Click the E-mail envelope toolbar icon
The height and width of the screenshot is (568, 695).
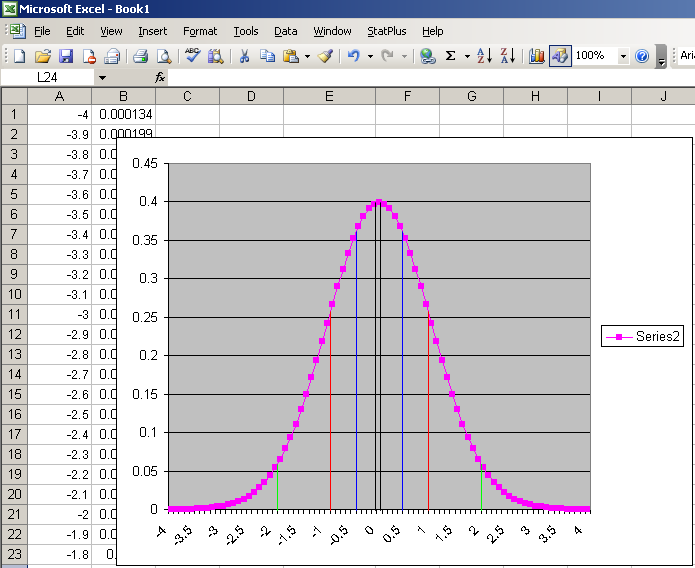112,56
